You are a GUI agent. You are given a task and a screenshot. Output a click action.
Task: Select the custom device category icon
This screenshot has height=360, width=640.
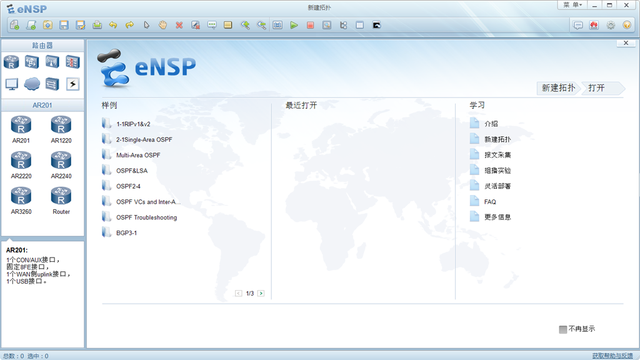click(52, 84)
